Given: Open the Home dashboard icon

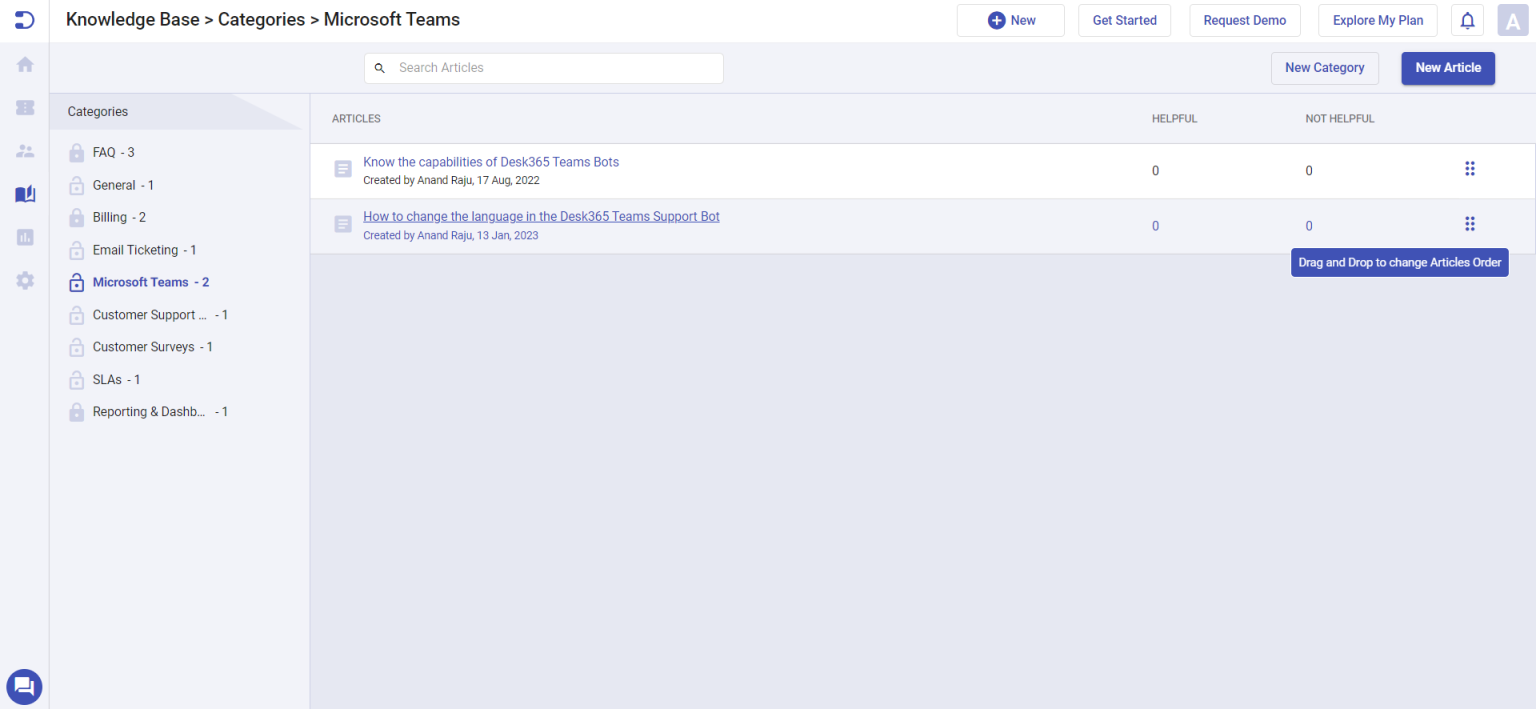Looking at the screenshot, I should (24, 64).
